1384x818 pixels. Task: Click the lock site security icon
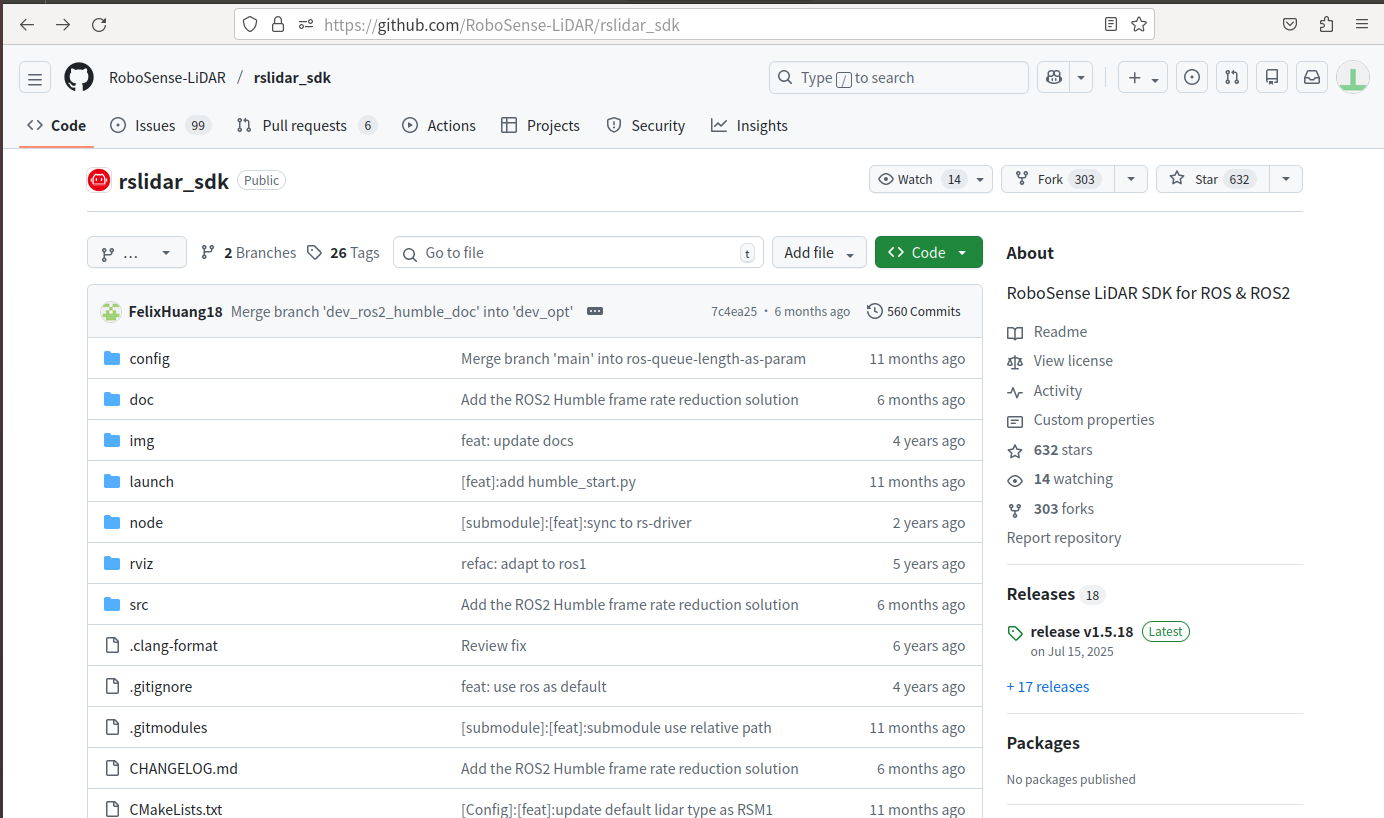pos(278,25)
